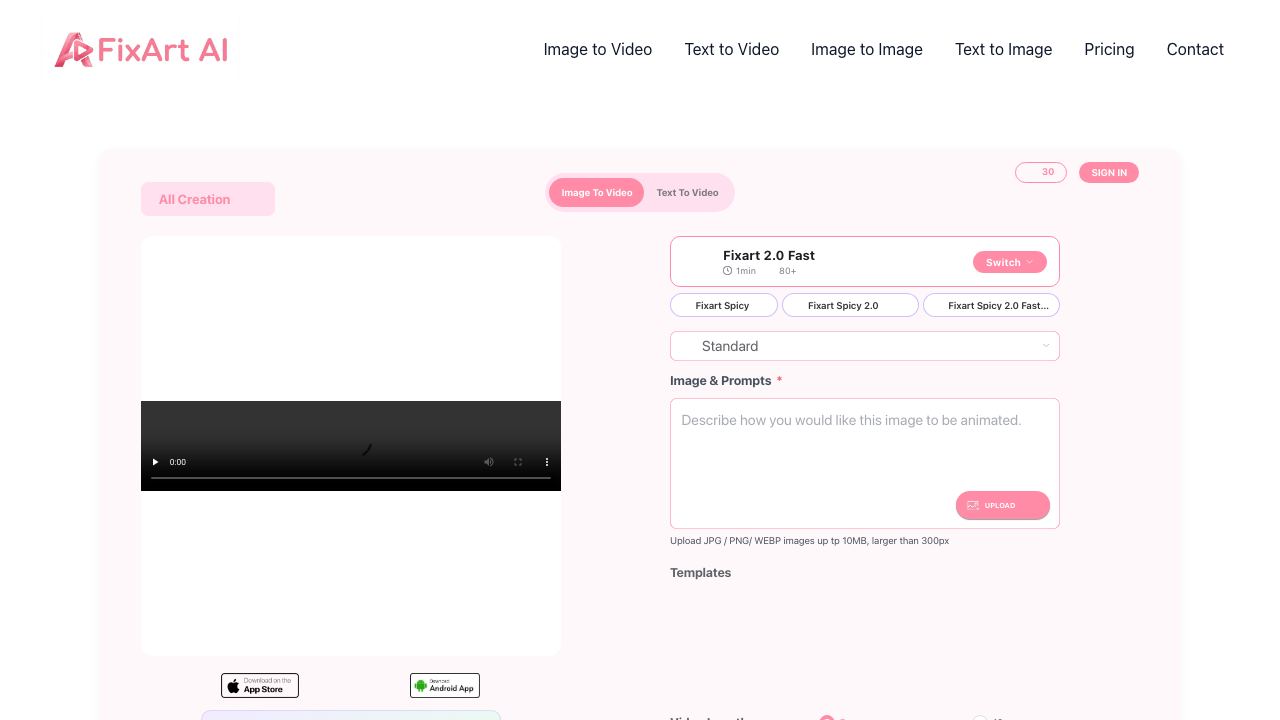Seek on the video progress bar
The image size is (1280, 720).
click(x=351, y=478)
